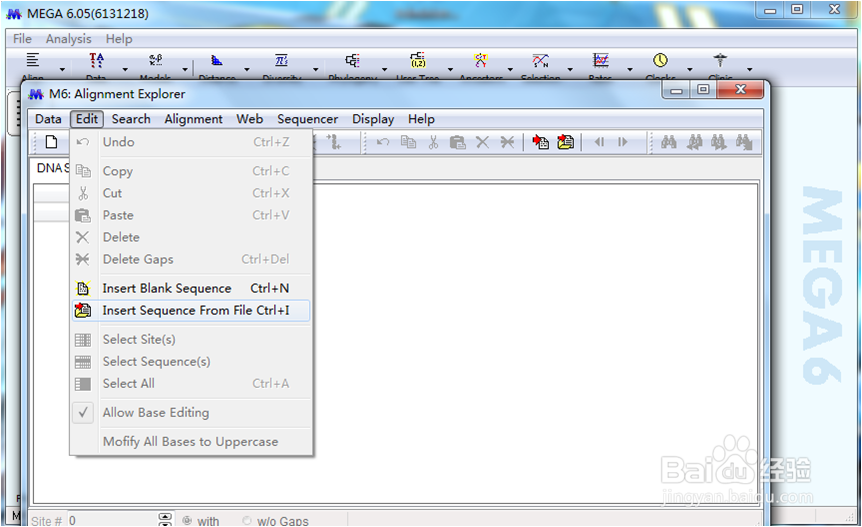
Task: Click the Models icon in MEGA toolbar
Action: coord(156,59)
